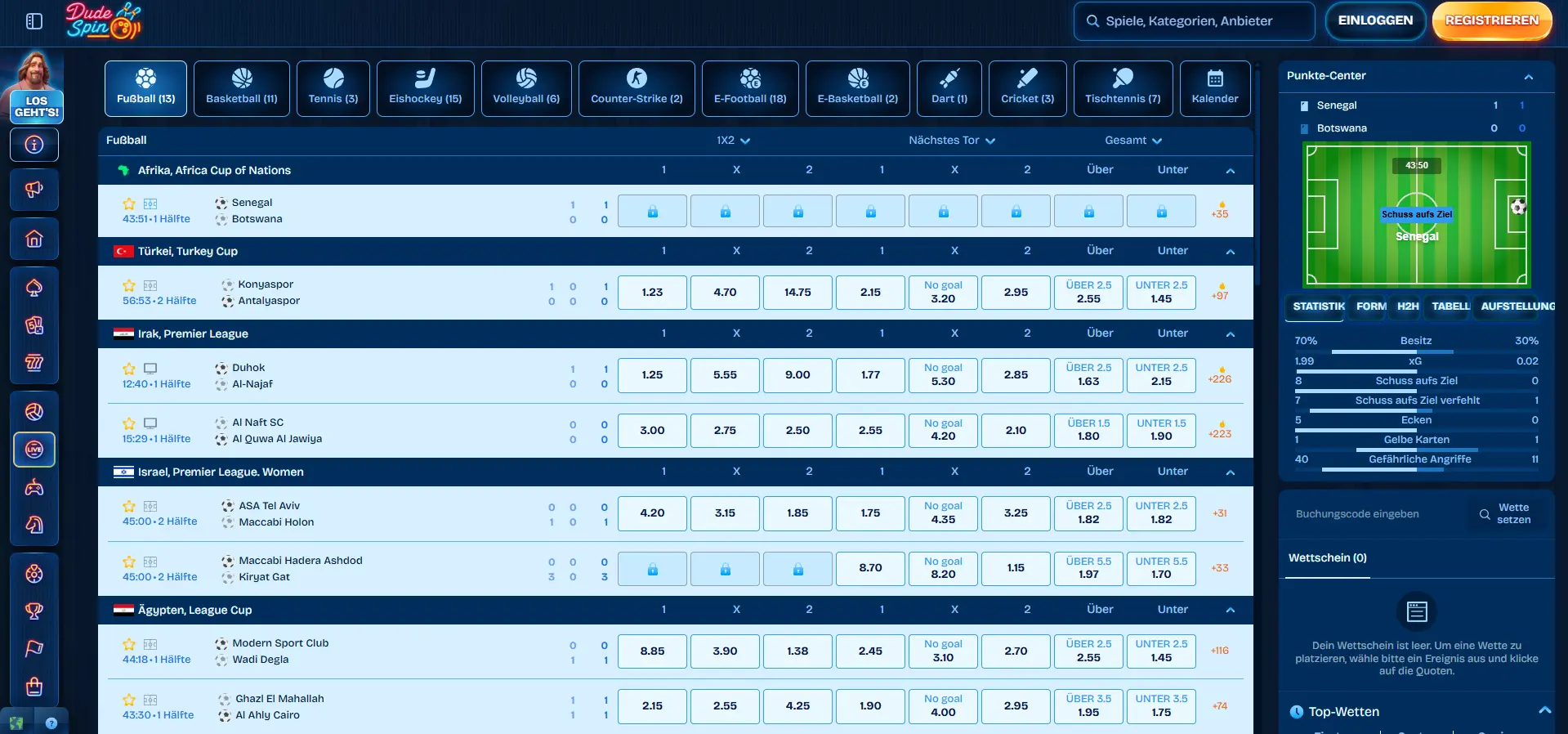
Task: Open live stream icon for Al Naft SC
Action: click(x=150, y=423)
